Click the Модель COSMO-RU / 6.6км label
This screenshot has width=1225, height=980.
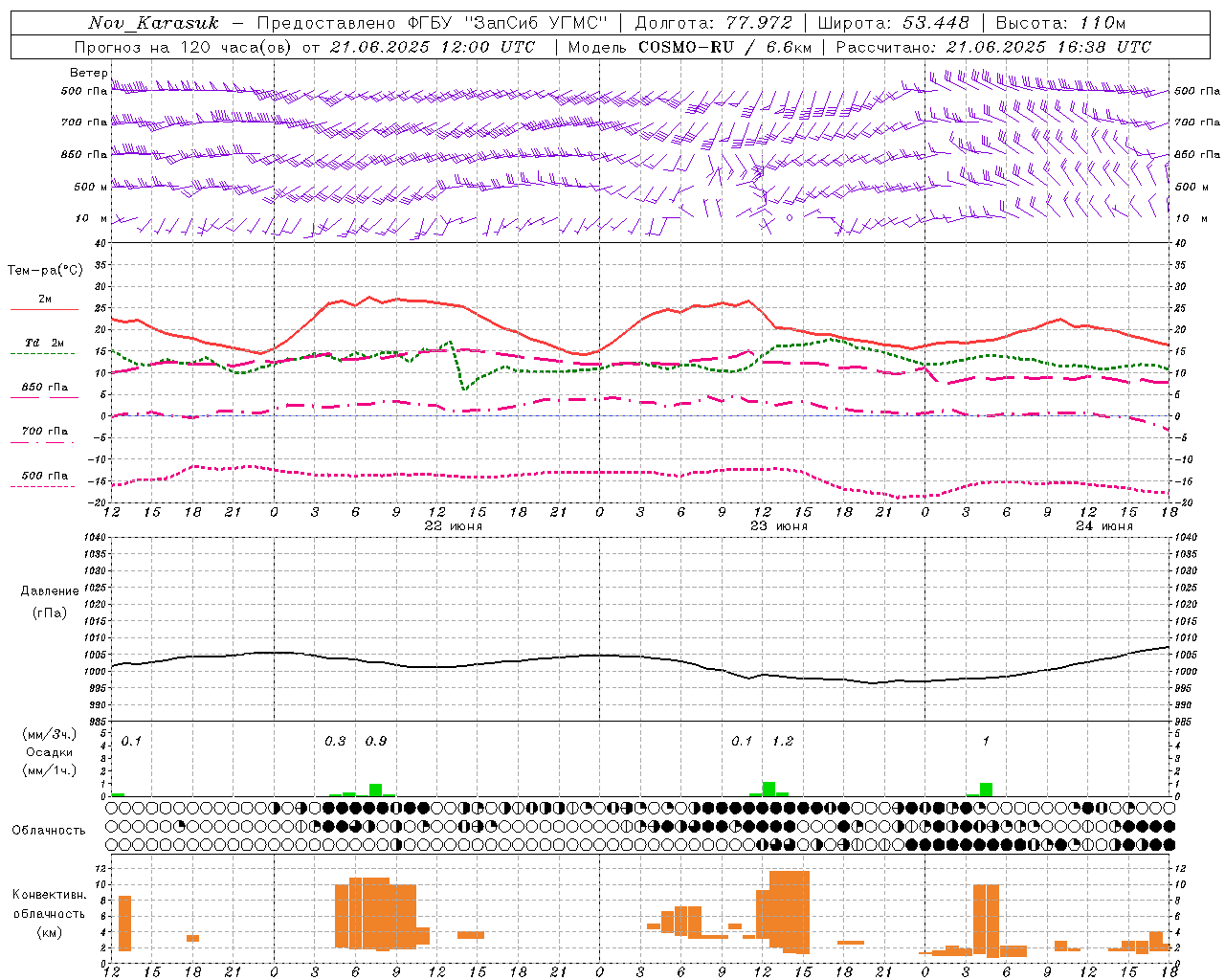click(x=690, y=47)
